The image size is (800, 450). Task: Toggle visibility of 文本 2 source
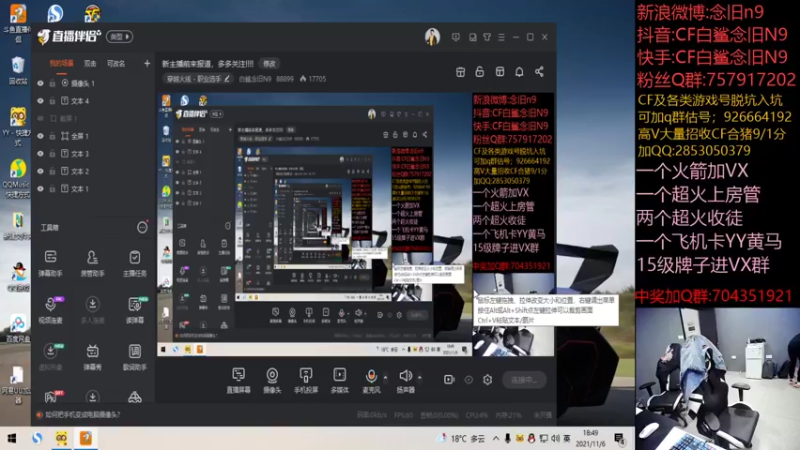point(40,171)
